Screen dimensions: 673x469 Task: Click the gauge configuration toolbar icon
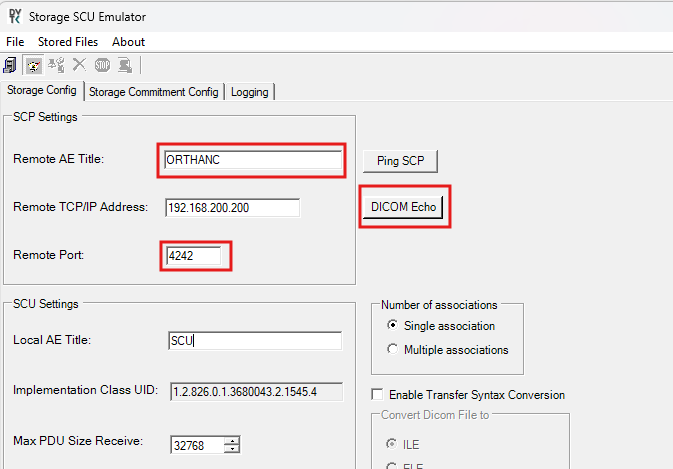coord(33,65)
